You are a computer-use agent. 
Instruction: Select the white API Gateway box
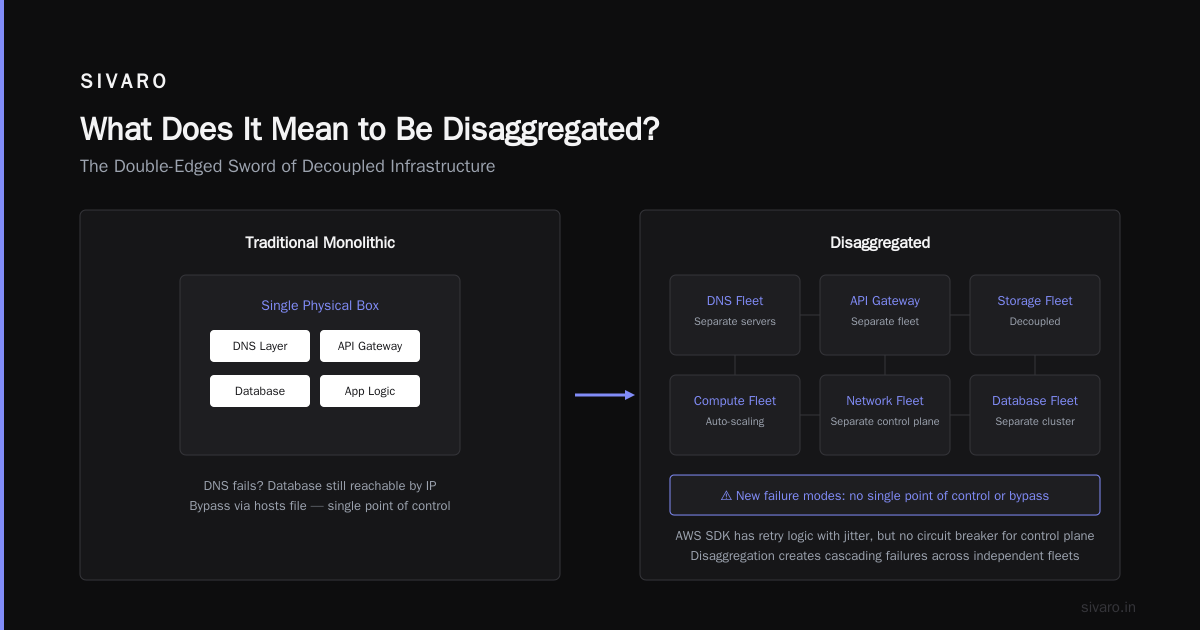click(370, 346)
